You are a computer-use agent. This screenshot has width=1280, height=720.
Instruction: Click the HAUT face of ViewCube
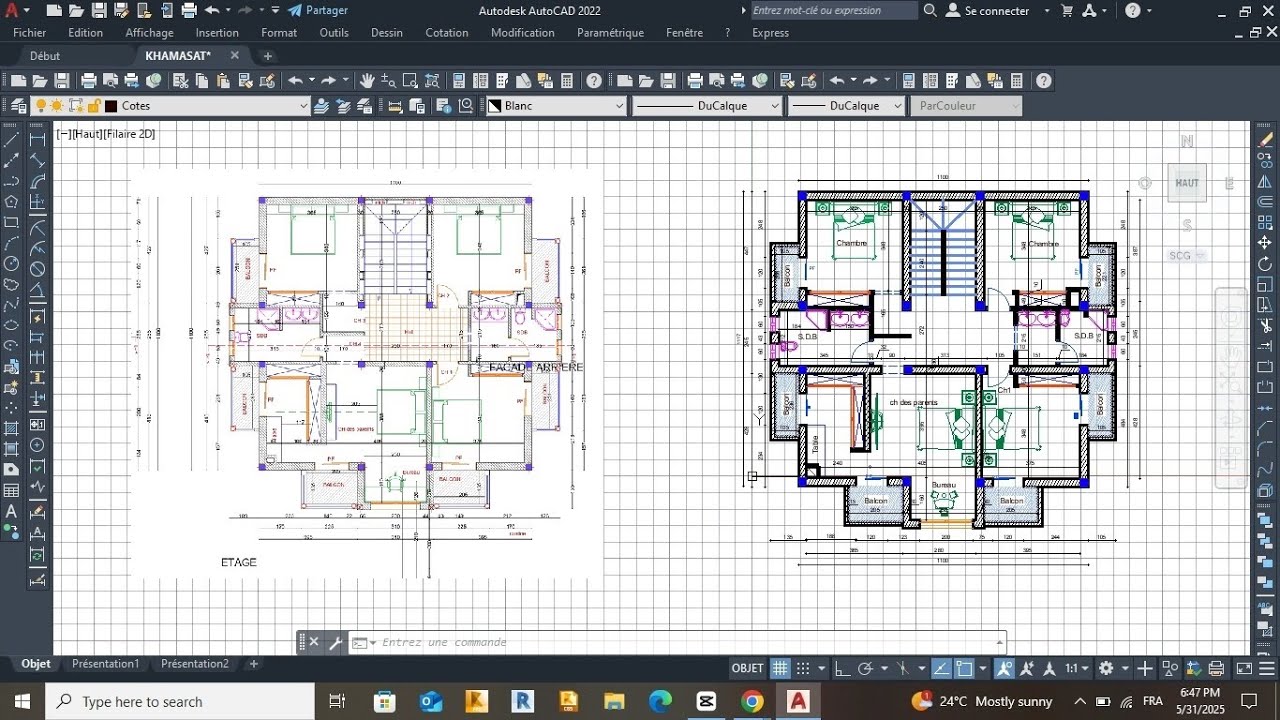click(x=1186, y=183)
